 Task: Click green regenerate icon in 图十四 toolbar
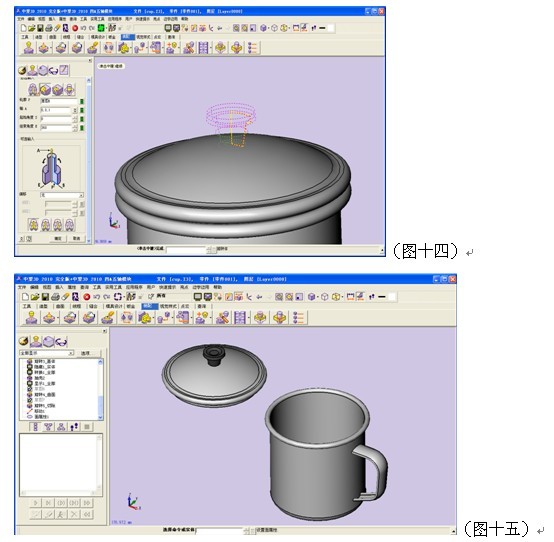tap(101, 28)
